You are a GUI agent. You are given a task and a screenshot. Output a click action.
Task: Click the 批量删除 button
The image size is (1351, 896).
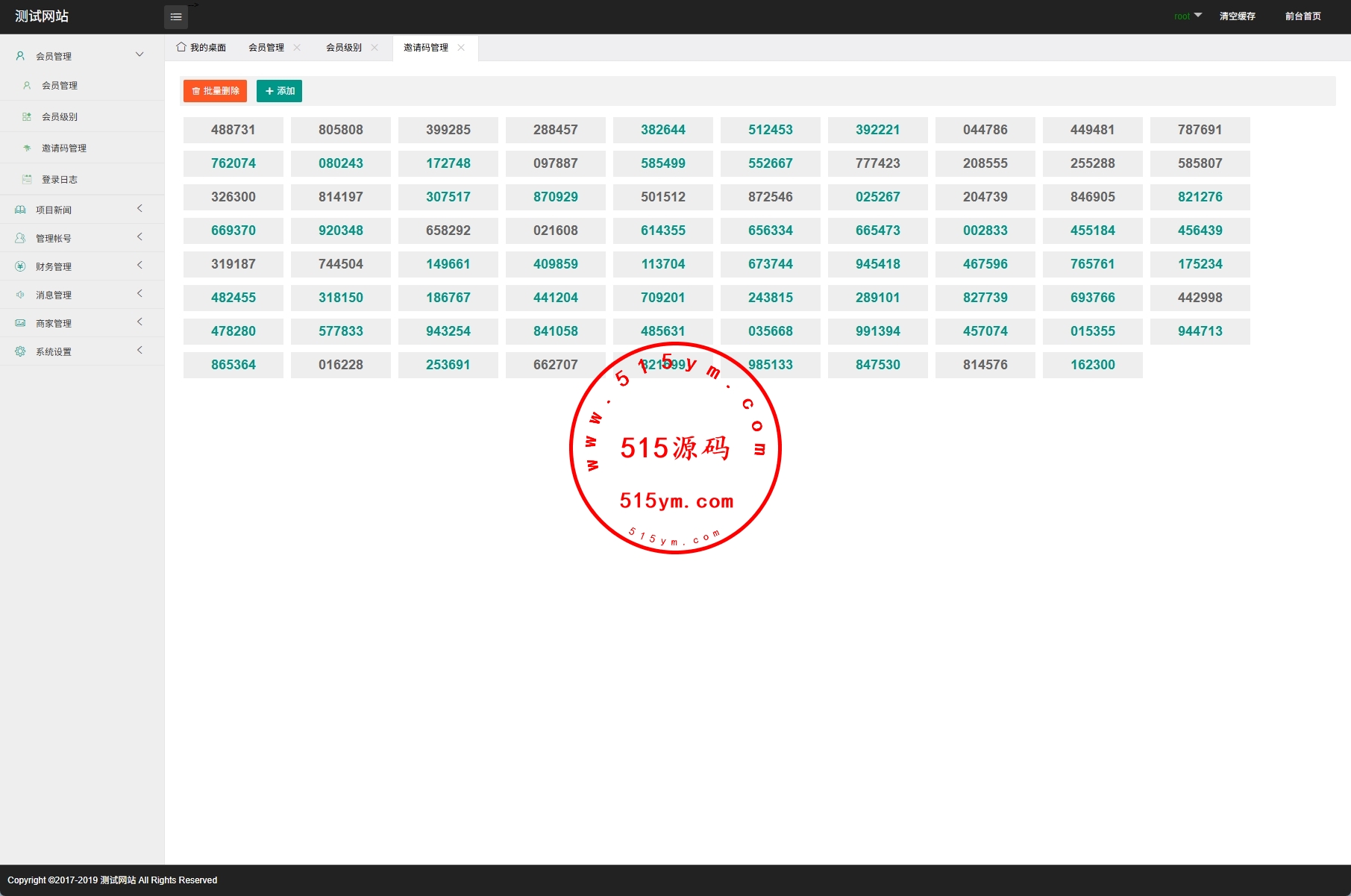point(215,91)
